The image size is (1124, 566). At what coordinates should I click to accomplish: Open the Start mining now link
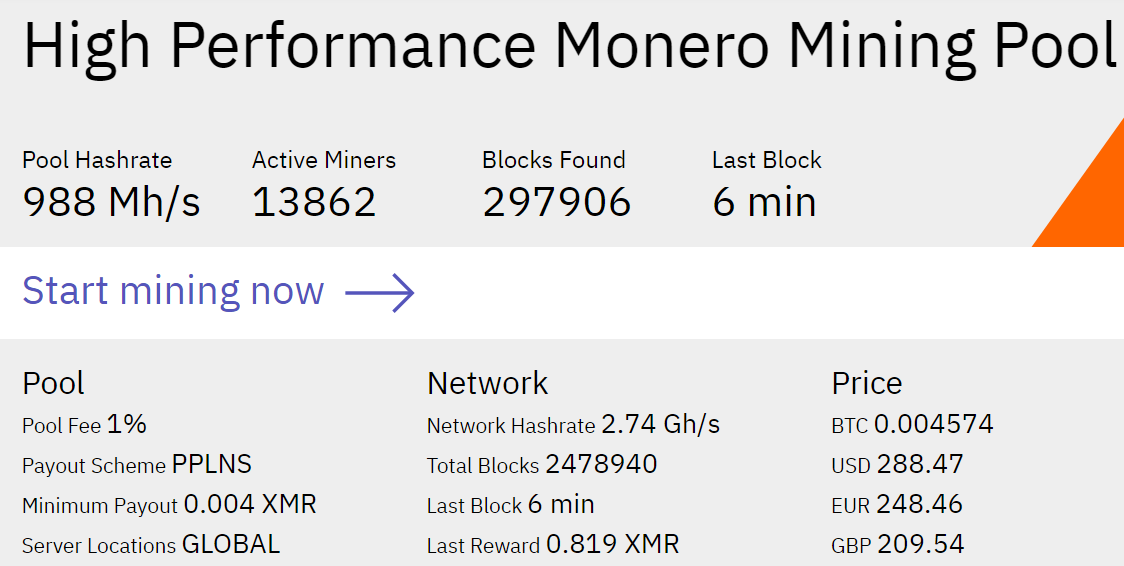(173, 291)
